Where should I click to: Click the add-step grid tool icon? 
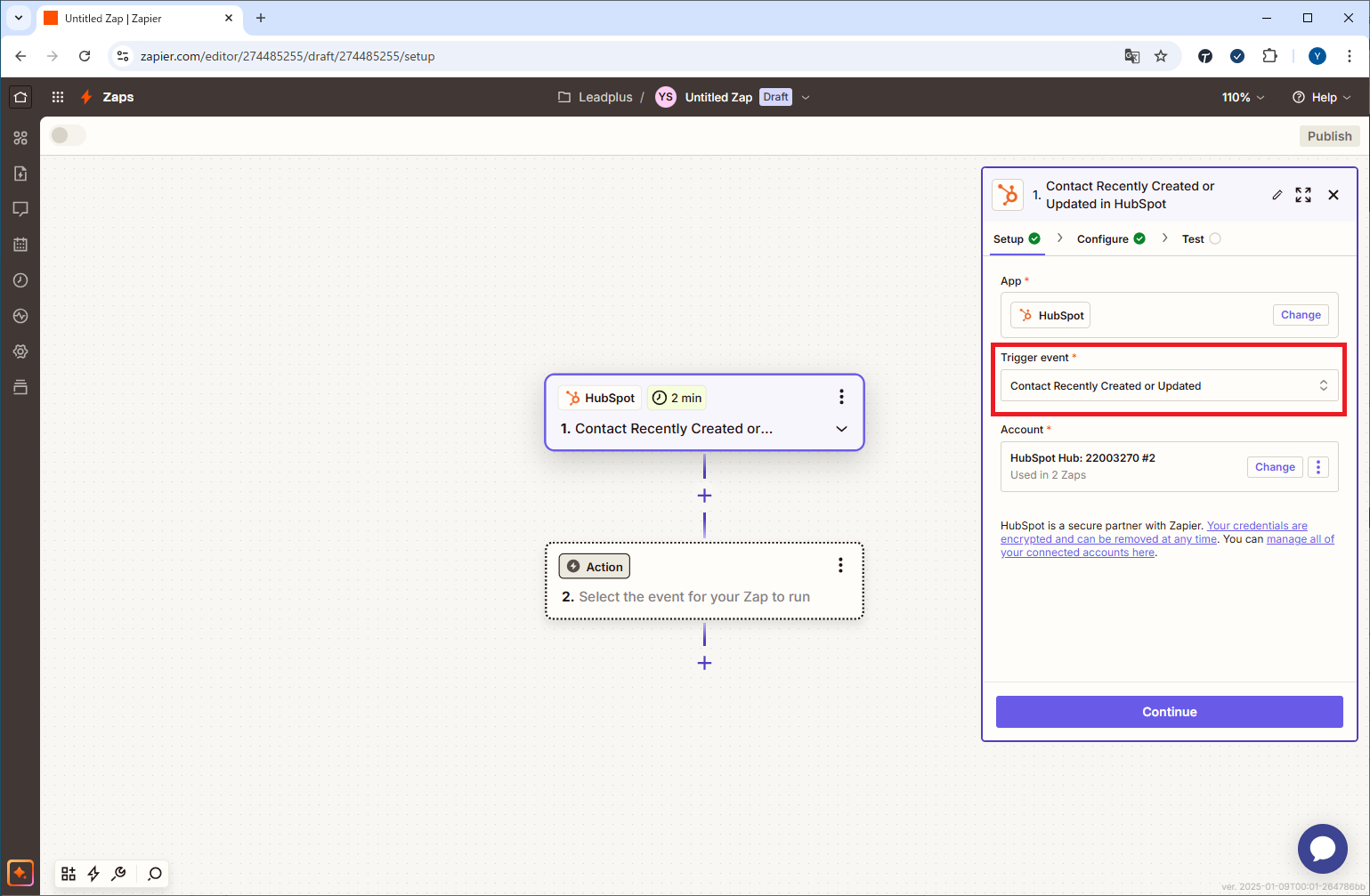(x=69, y=874)
